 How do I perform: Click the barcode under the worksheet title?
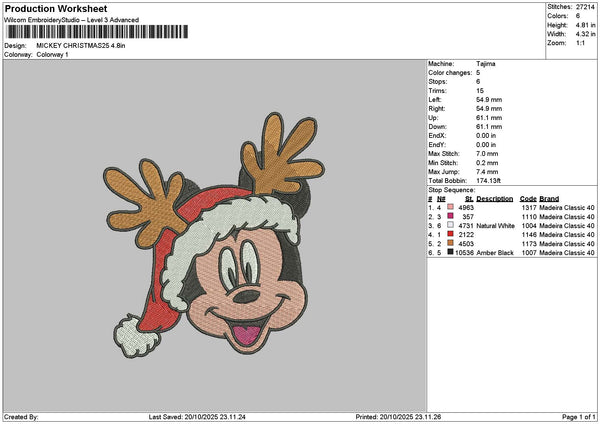point(97,32)
